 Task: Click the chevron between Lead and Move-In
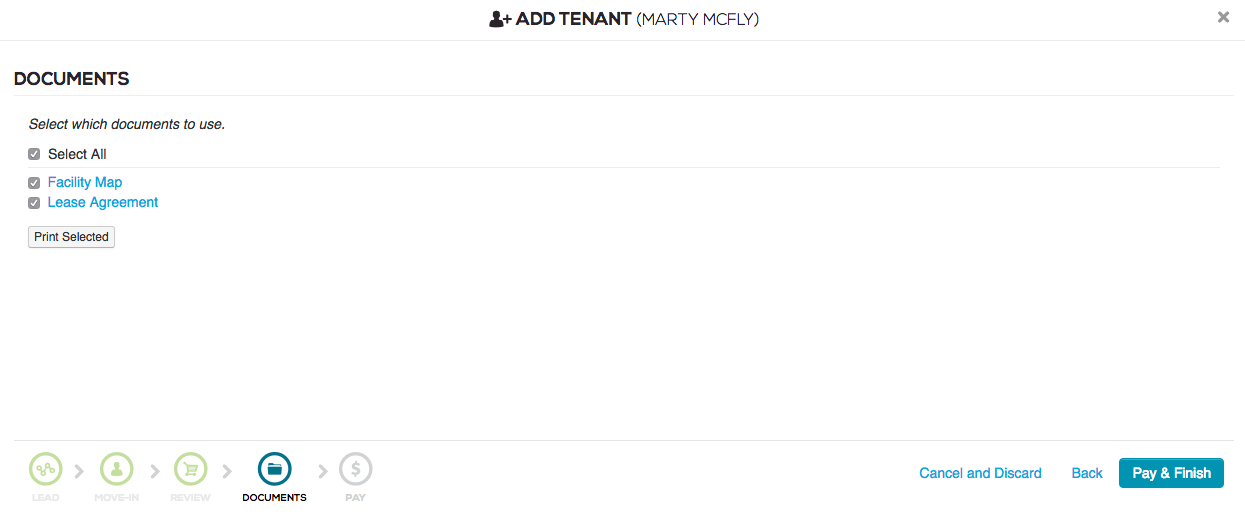coord(80,470)
